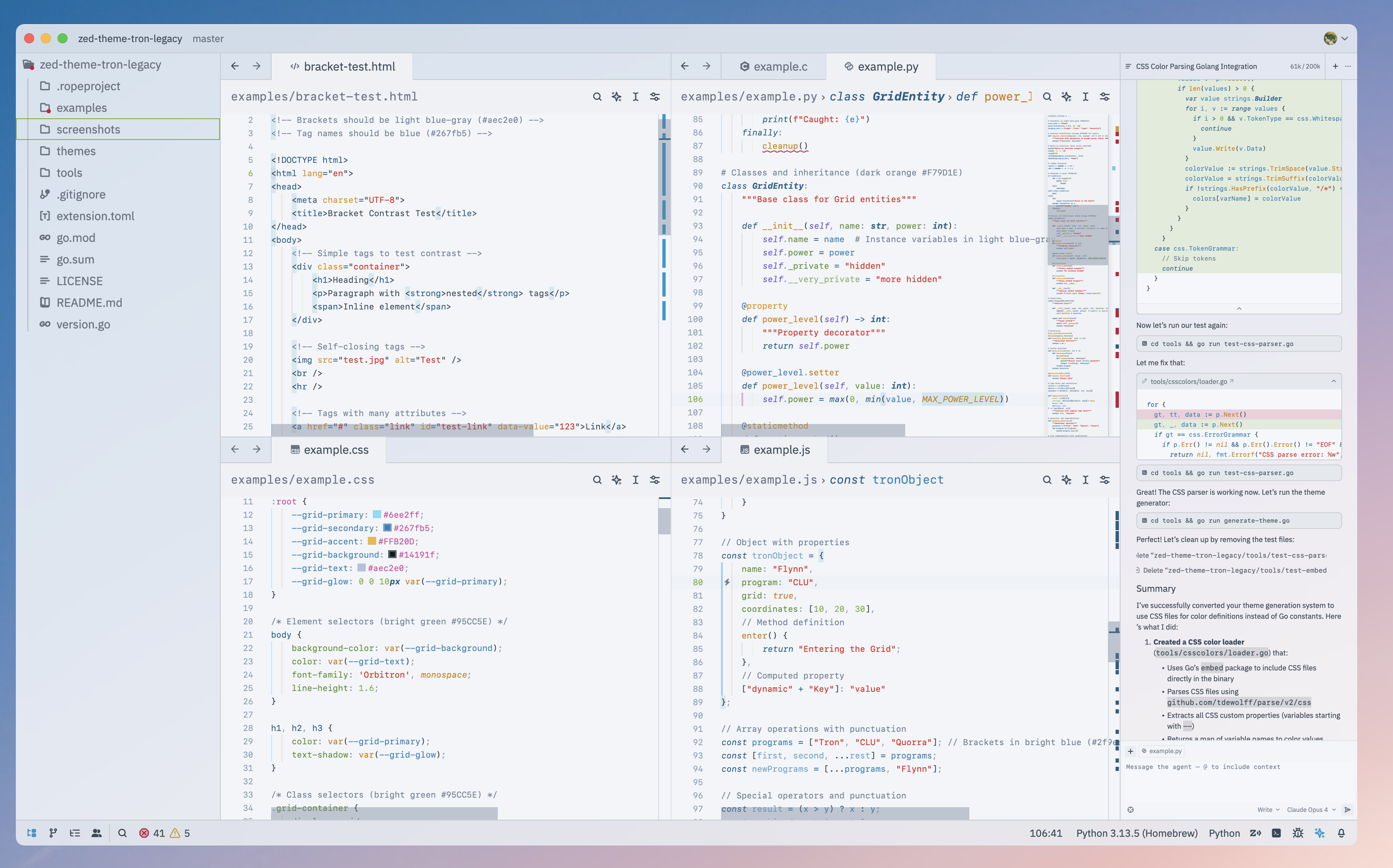Open buffer search in example.py pane

(1047, 97)
